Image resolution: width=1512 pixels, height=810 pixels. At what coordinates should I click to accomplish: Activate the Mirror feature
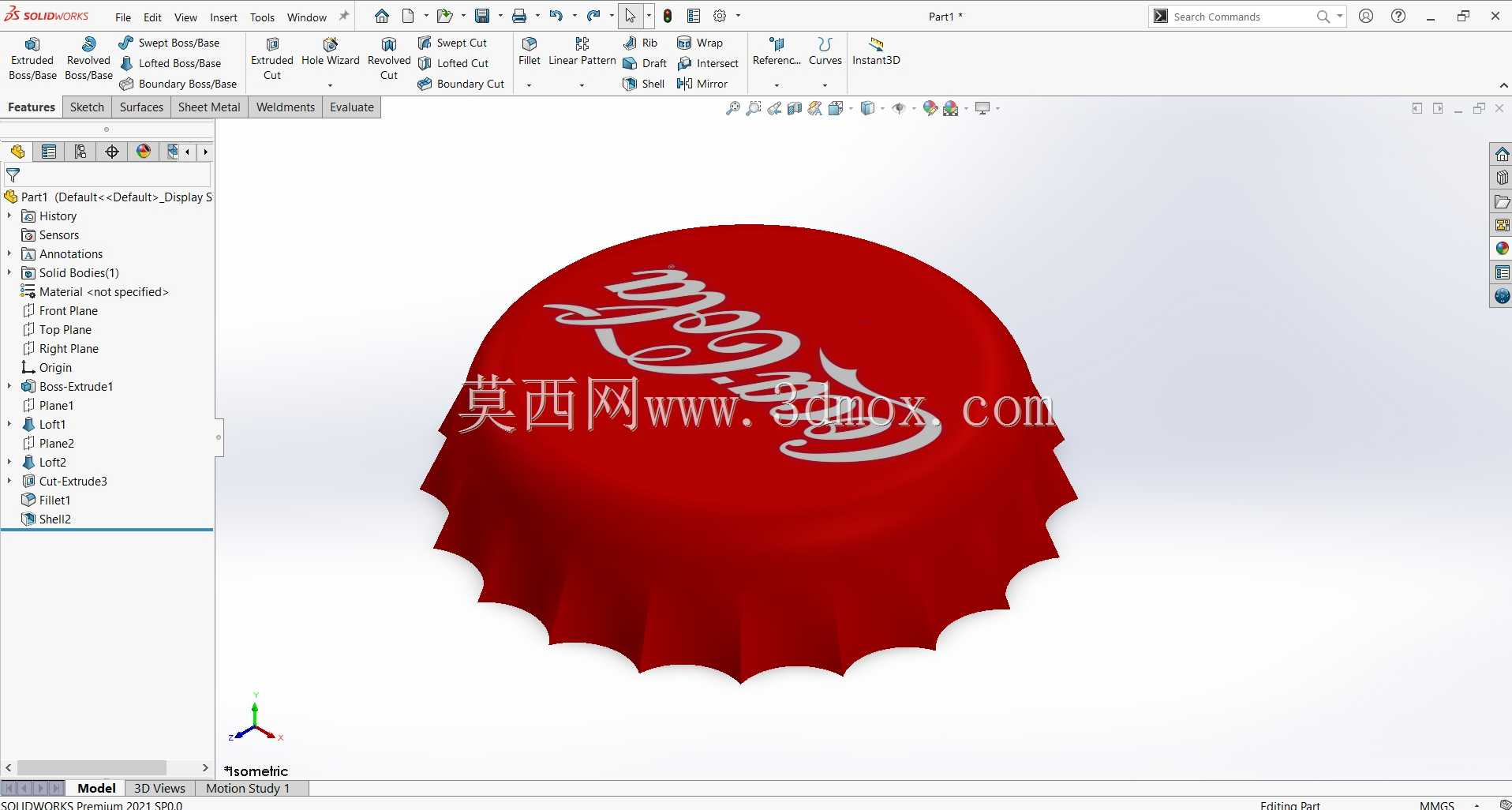point(702,84)
